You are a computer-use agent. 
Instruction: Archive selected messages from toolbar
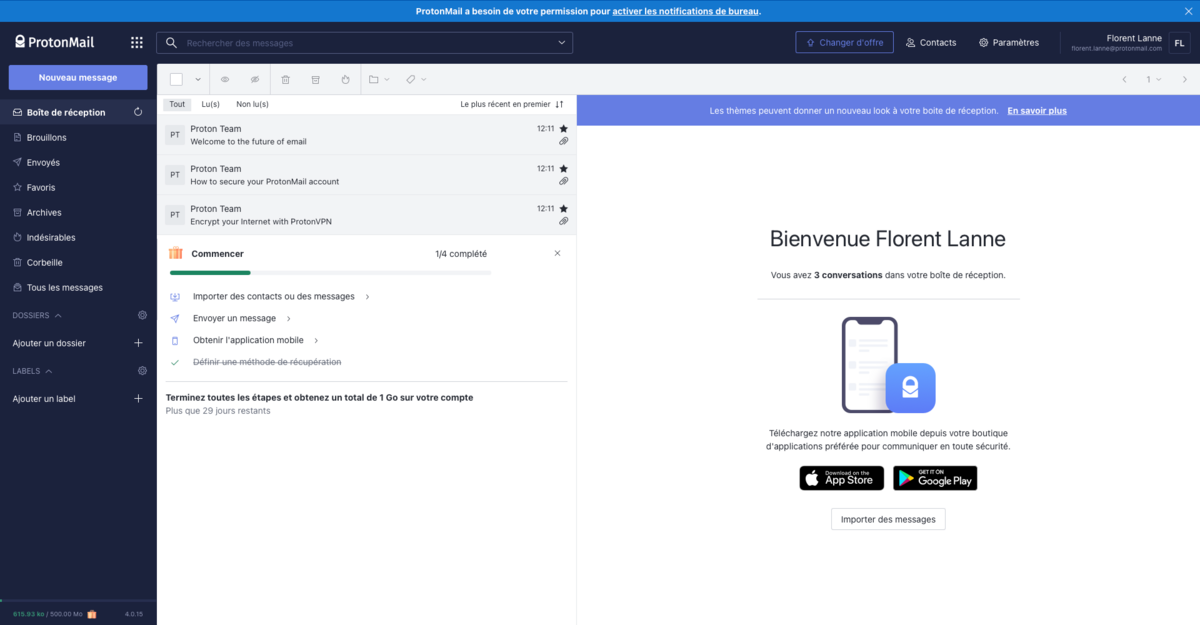click(x=315, y=79)
